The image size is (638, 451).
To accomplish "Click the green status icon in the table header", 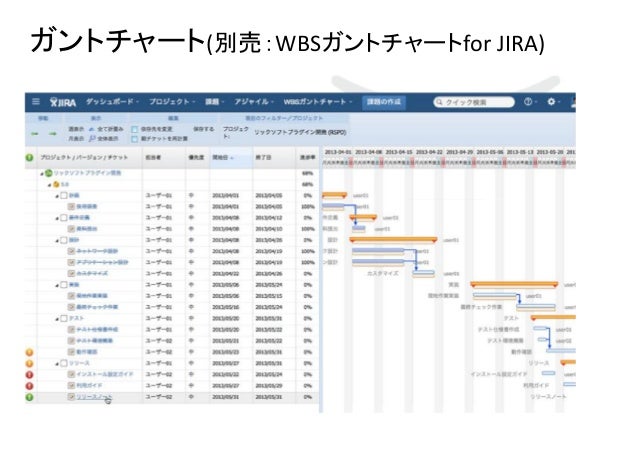I will pos(29,157).
